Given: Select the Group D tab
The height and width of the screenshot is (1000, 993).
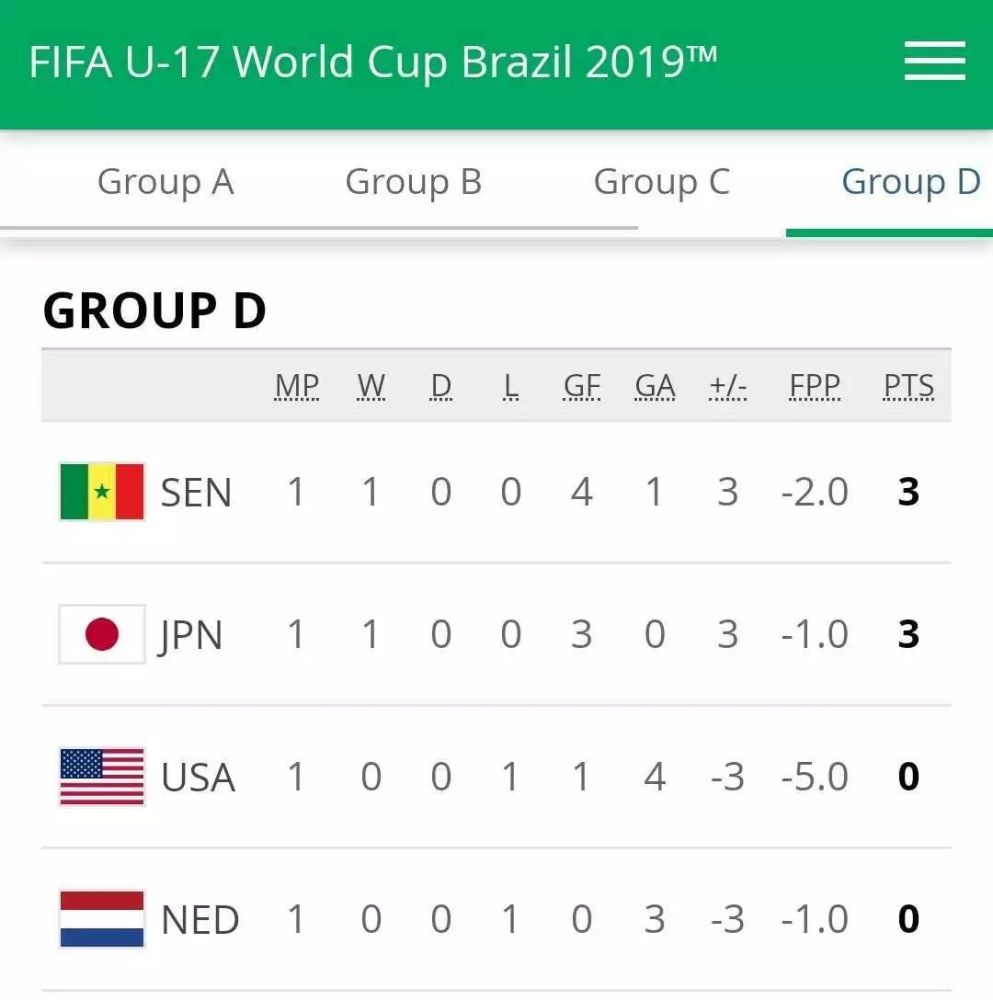Looking at the screenshot, I should pyautogui.click(x=911, y=182).
